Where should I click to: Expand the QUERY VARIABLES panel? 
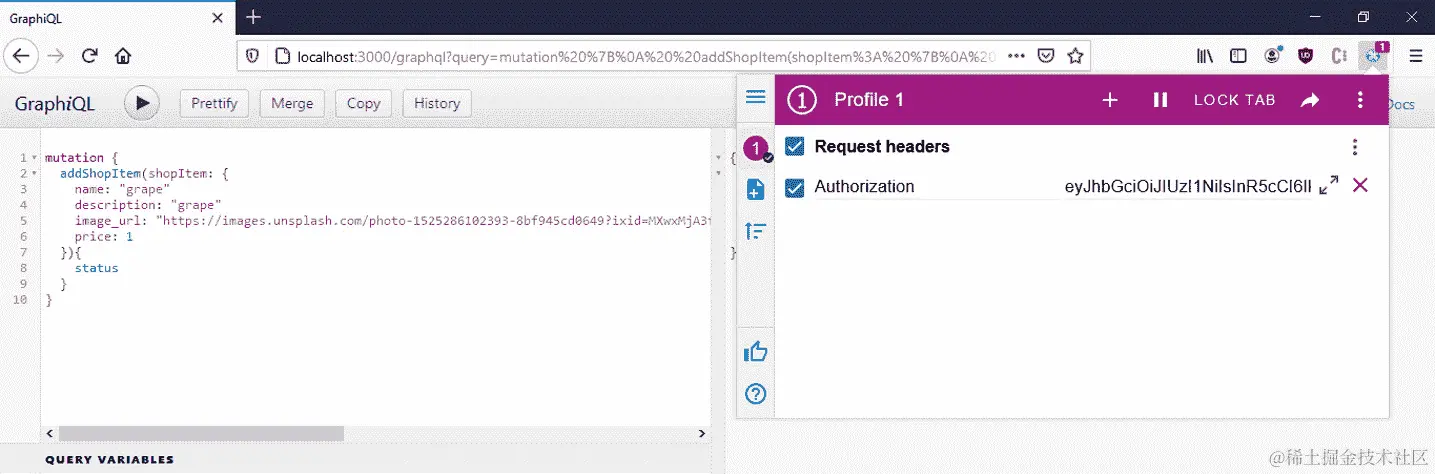click(109, 460)
